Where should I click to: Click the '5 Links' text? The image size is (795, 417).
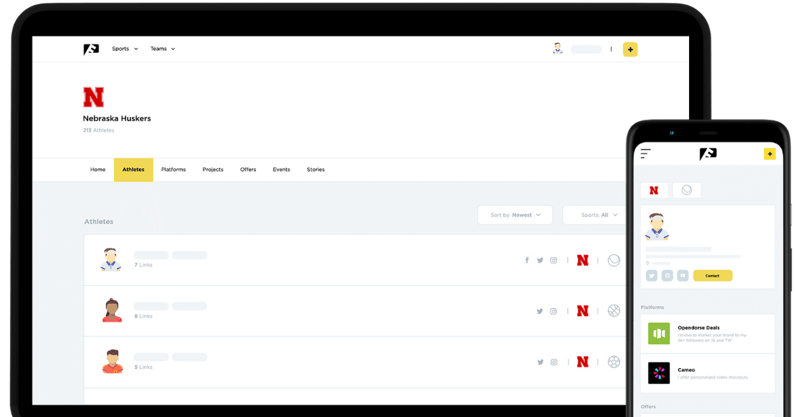click(143, 367)
